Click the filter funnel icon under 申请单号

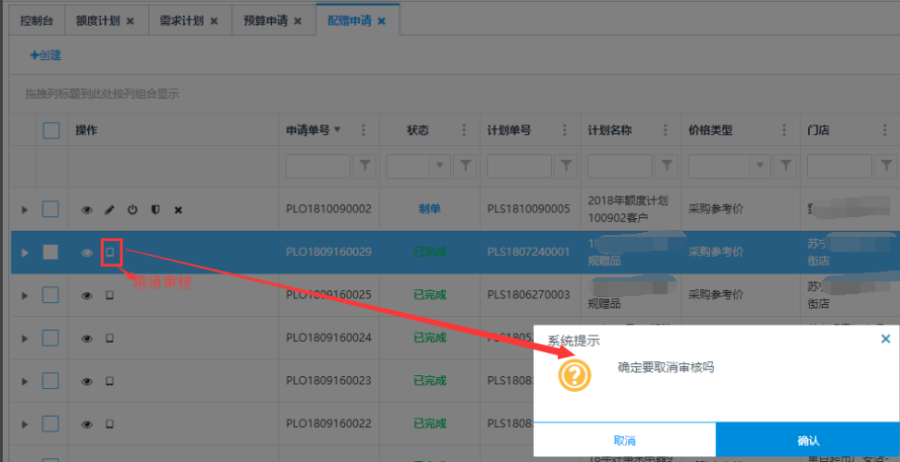pos(365,165)
